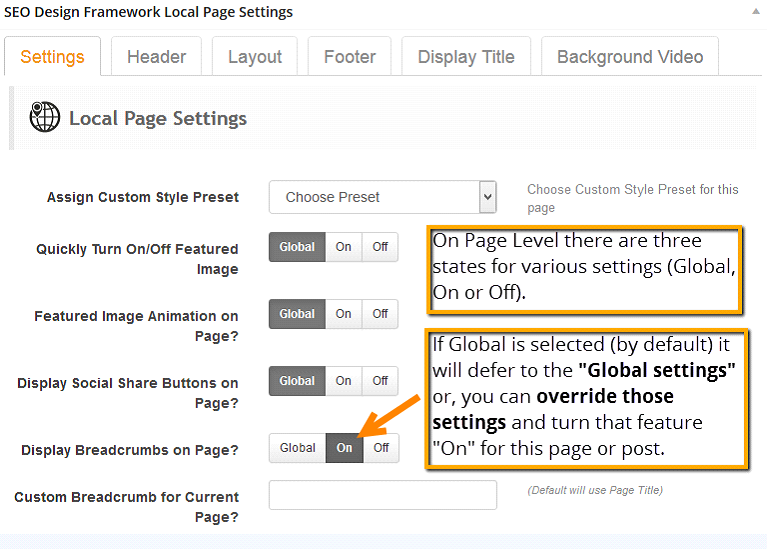Set Display Breadcrumbs to Global
This screenshot has height=549, width=768.
click(x=297, y=448)
